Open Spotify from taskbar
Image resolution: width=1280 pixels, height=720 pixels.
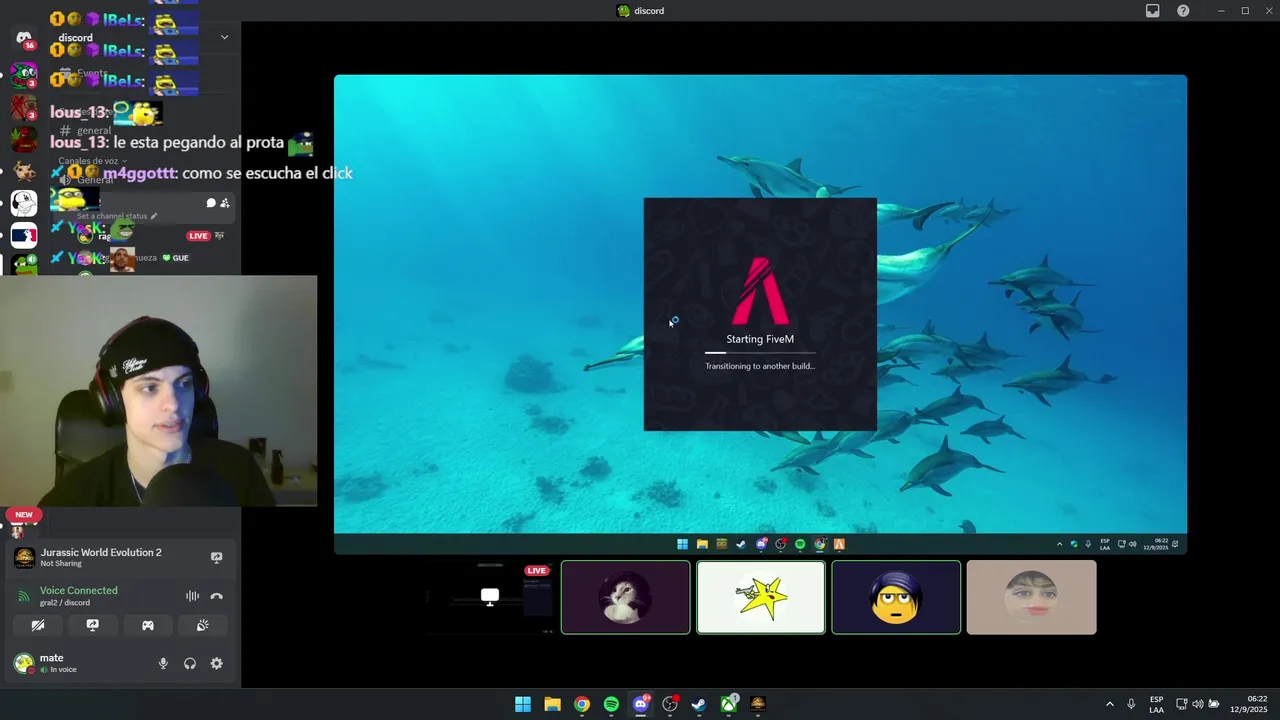[x=611, y=704]
